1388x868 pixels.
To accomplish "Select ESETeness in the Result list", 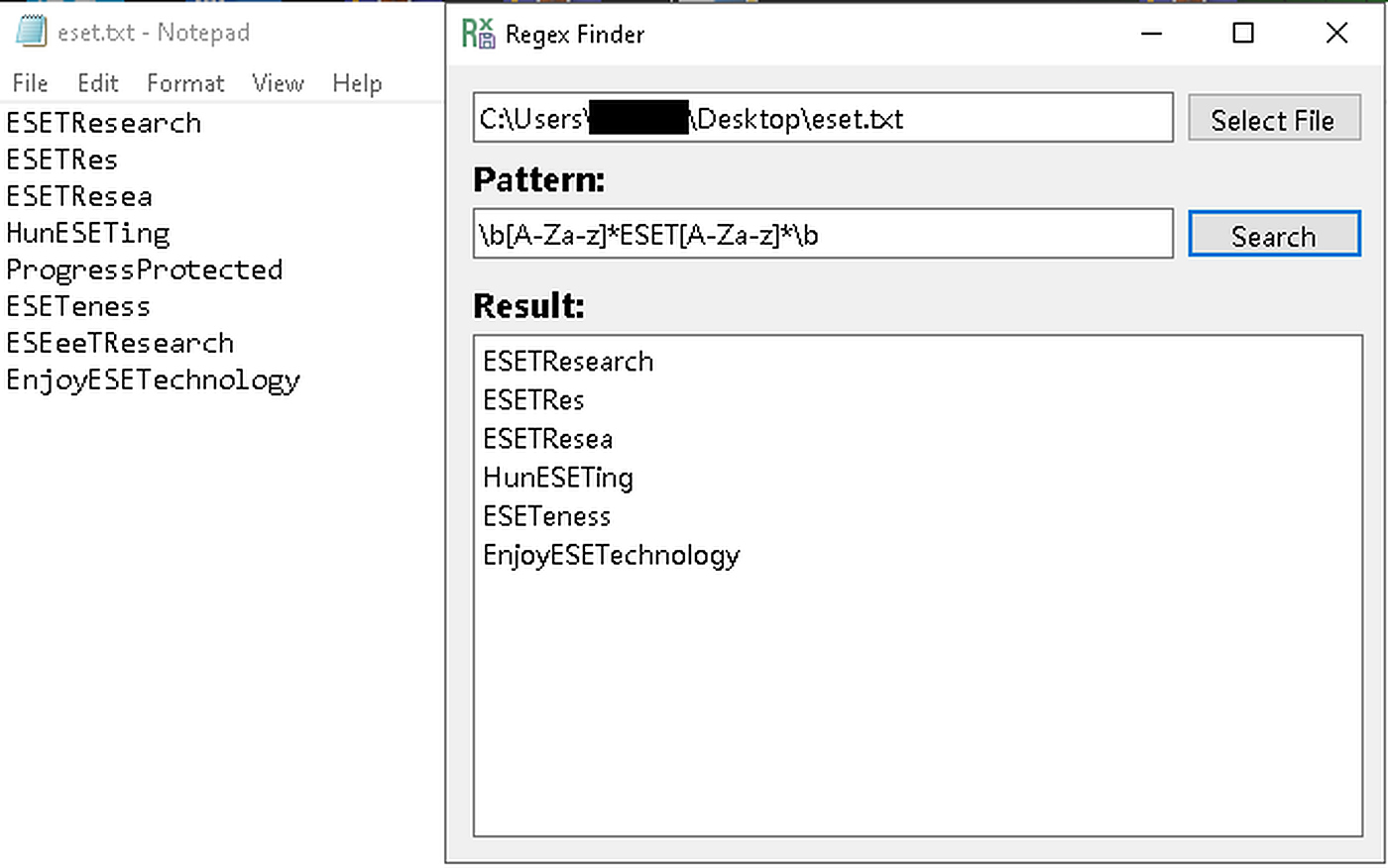I will (x=546, y=516).
